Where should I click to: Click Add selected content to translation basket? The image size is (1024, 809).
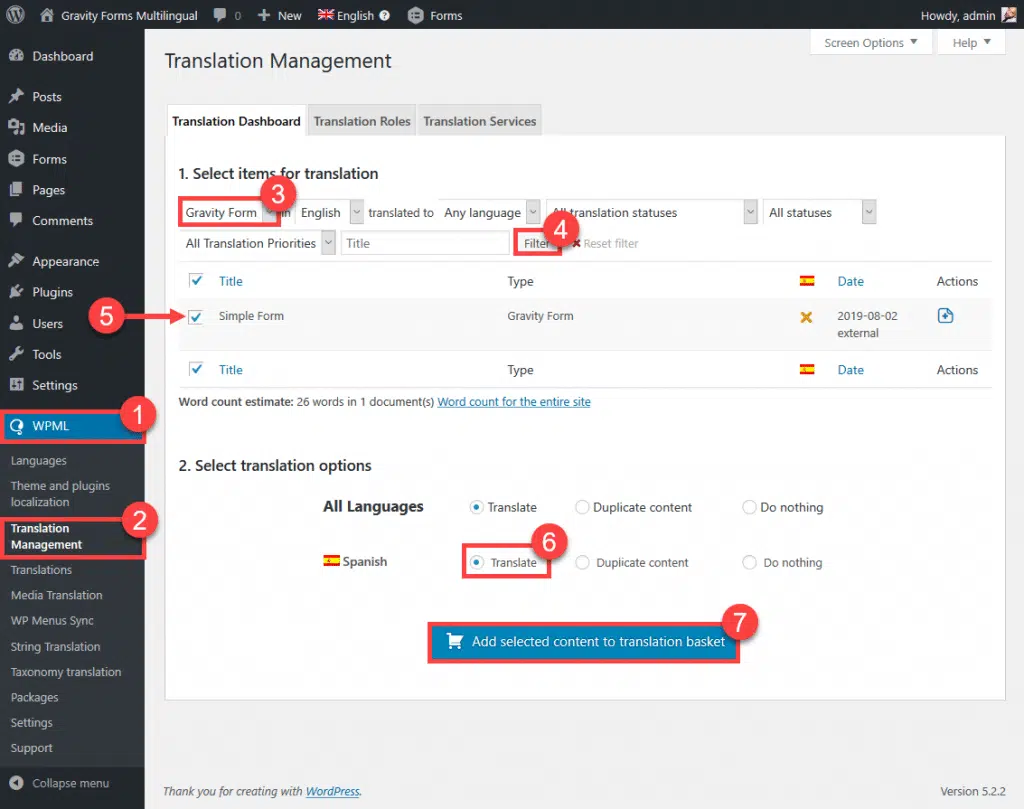(583, 642)
